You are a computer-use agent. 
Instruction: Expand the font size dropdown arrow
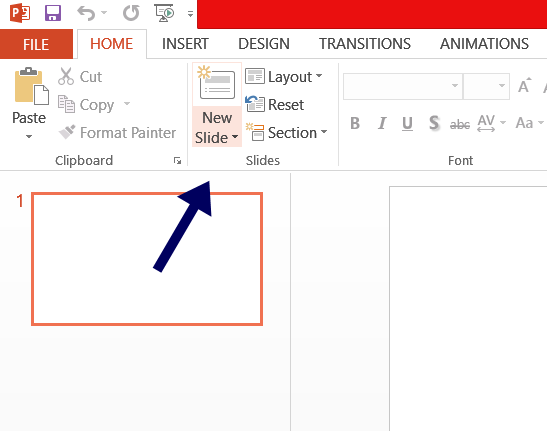tap(502, 86)
